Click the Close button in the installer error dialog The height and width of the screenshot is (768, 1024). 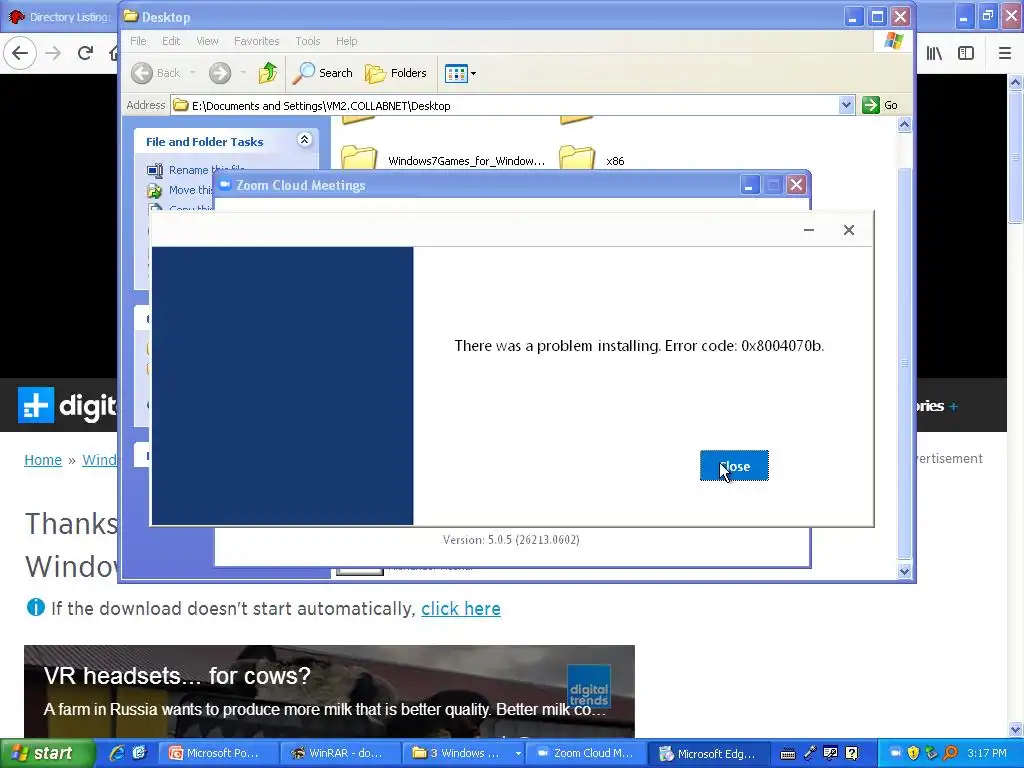734,466
